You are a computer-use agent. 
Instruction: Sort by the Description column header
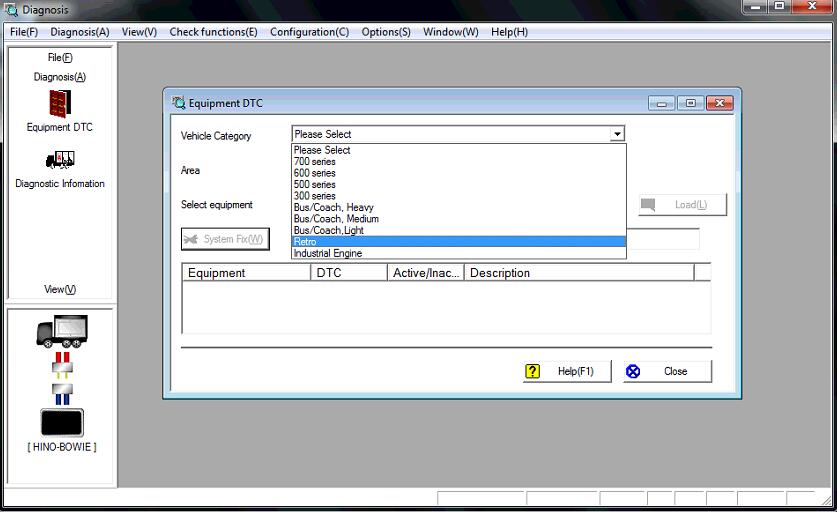579,273
